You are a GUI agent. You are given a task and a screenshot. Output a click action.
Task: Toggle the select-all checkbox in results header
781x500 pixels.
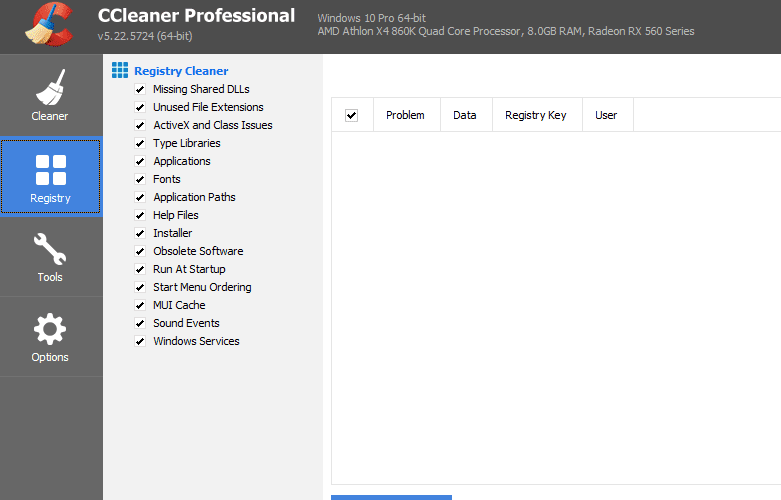(352, 116)
